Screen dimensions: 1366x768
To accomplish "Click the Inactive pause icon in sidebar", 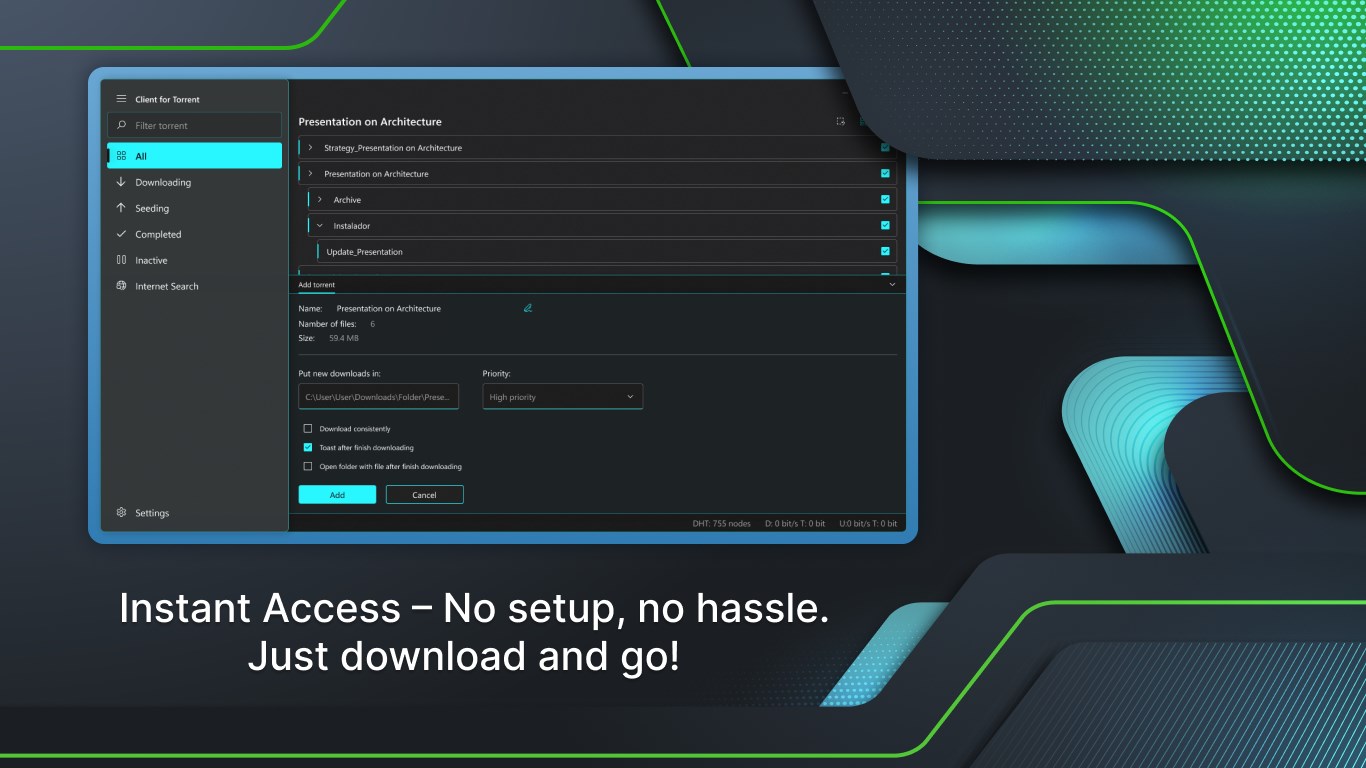I will coord(122,260).
